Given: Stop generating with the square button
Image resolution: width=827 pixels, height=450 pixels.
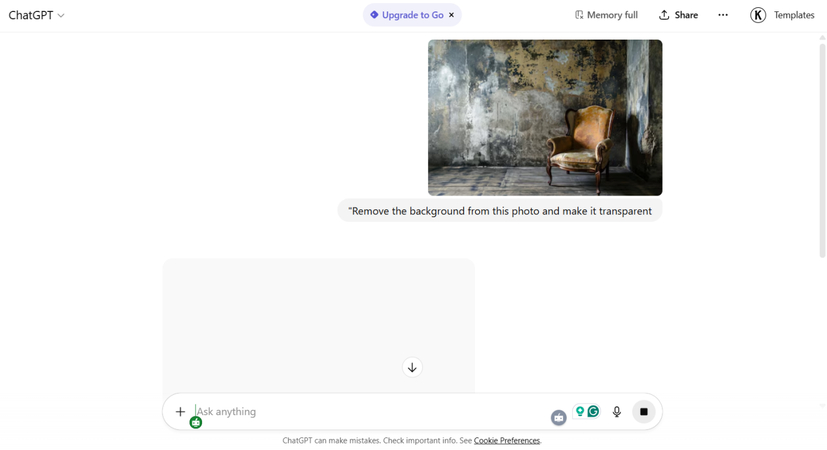Looking at the screenshot, I should 643,411.
